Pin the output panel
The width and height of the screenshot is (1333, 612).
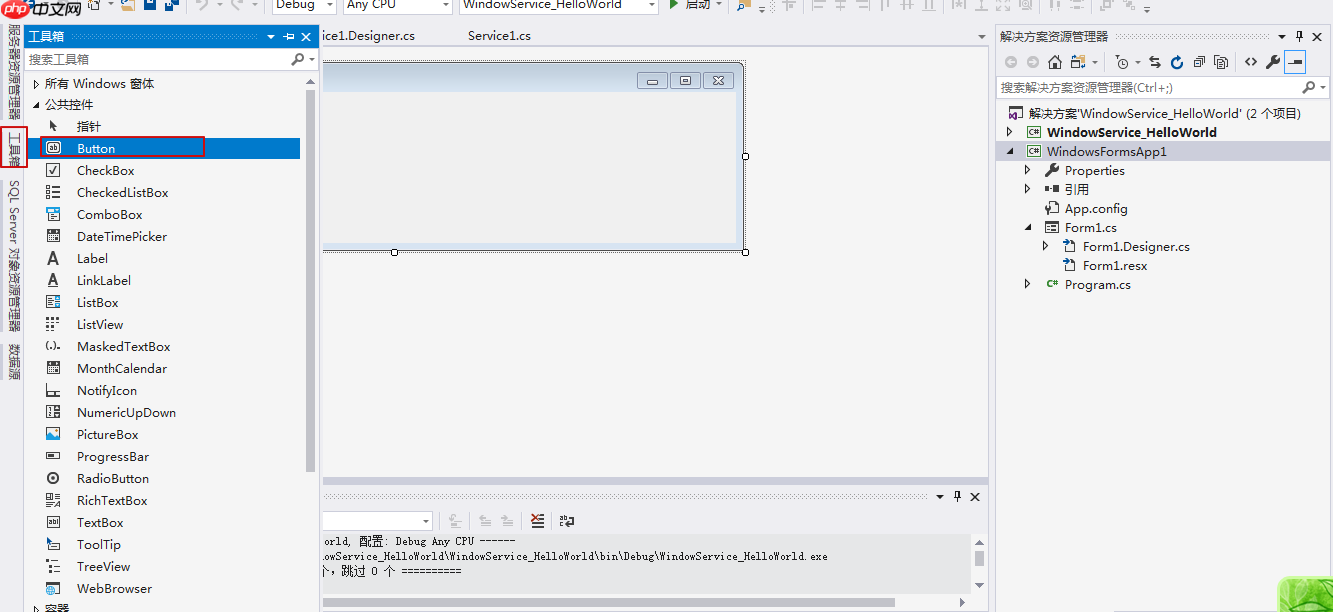tap(957, 496)
